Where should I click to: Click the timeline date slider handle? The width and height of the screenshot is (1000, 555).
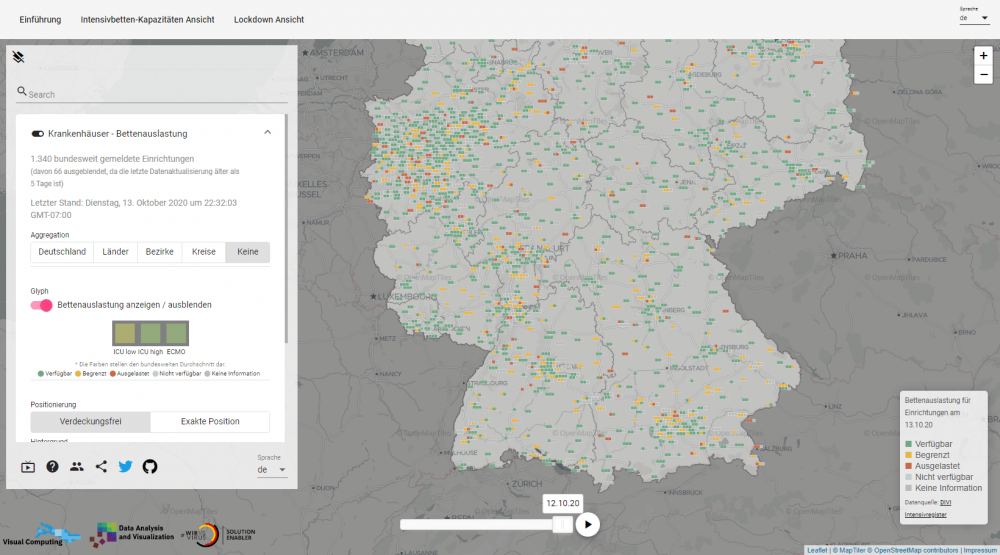click(563, 524)
